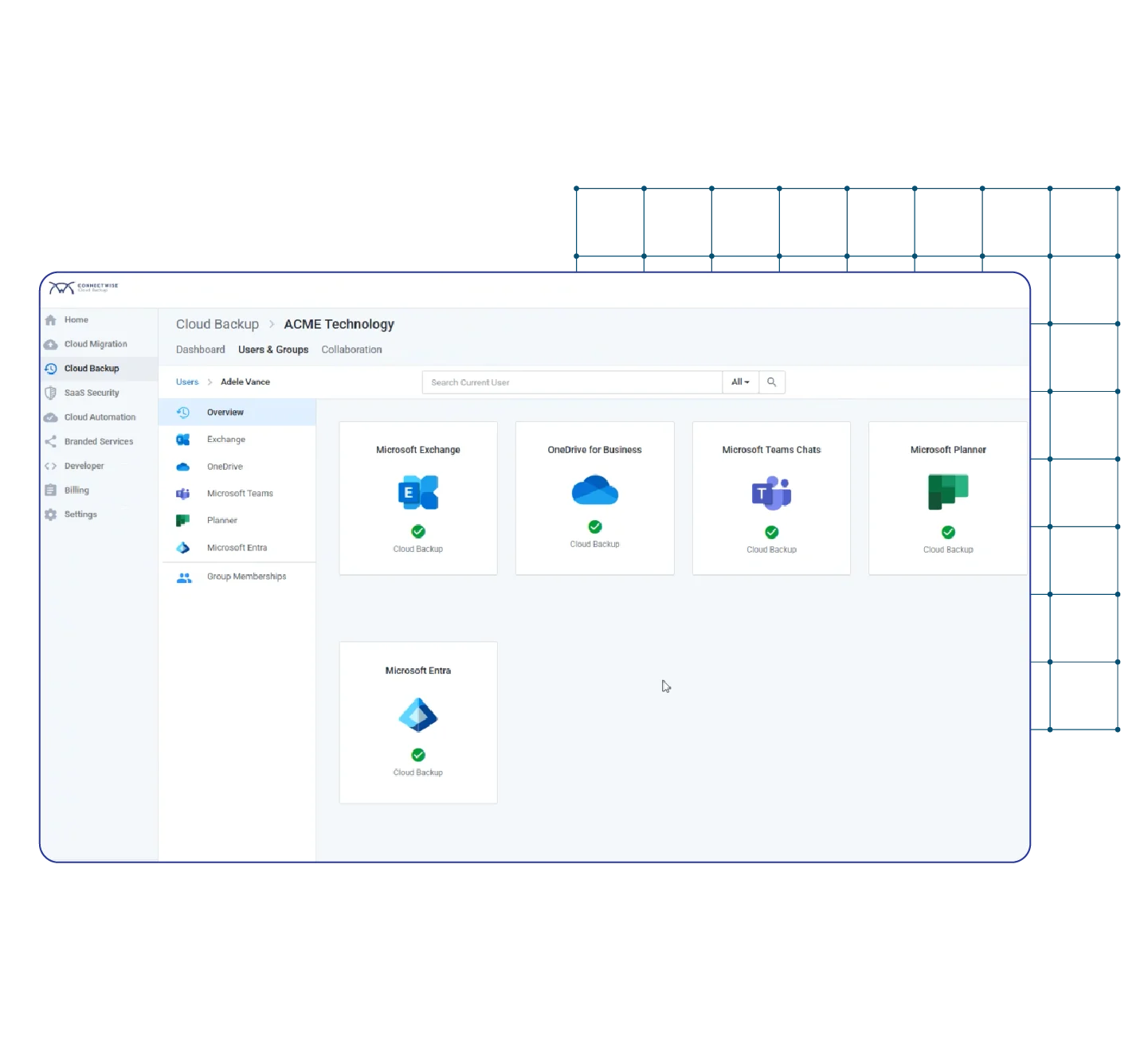This screenshot has height=1052, width=1148.
Task: Click the OneDrive cloud logo on OneDrive for Business card
Action: [595, 490]
